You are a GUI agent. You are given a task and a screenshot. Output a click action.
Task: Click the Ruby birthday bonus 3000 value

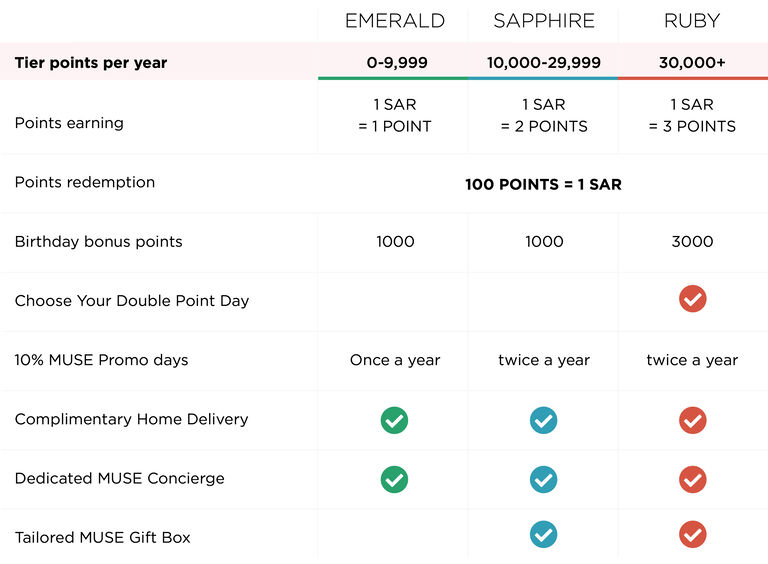(x=692, y=241)
